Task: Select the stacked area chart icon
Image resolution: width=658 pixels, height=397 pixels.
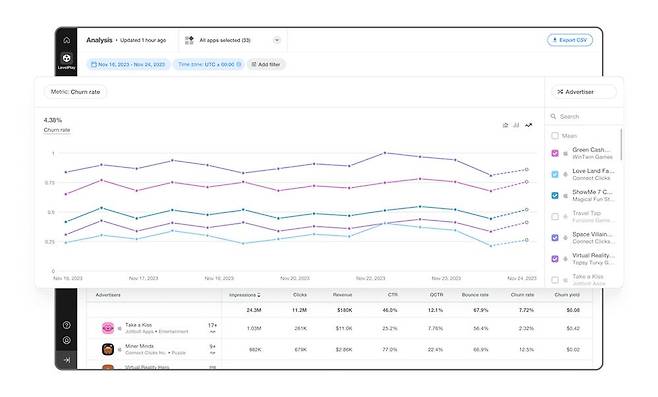Action: 505,125
